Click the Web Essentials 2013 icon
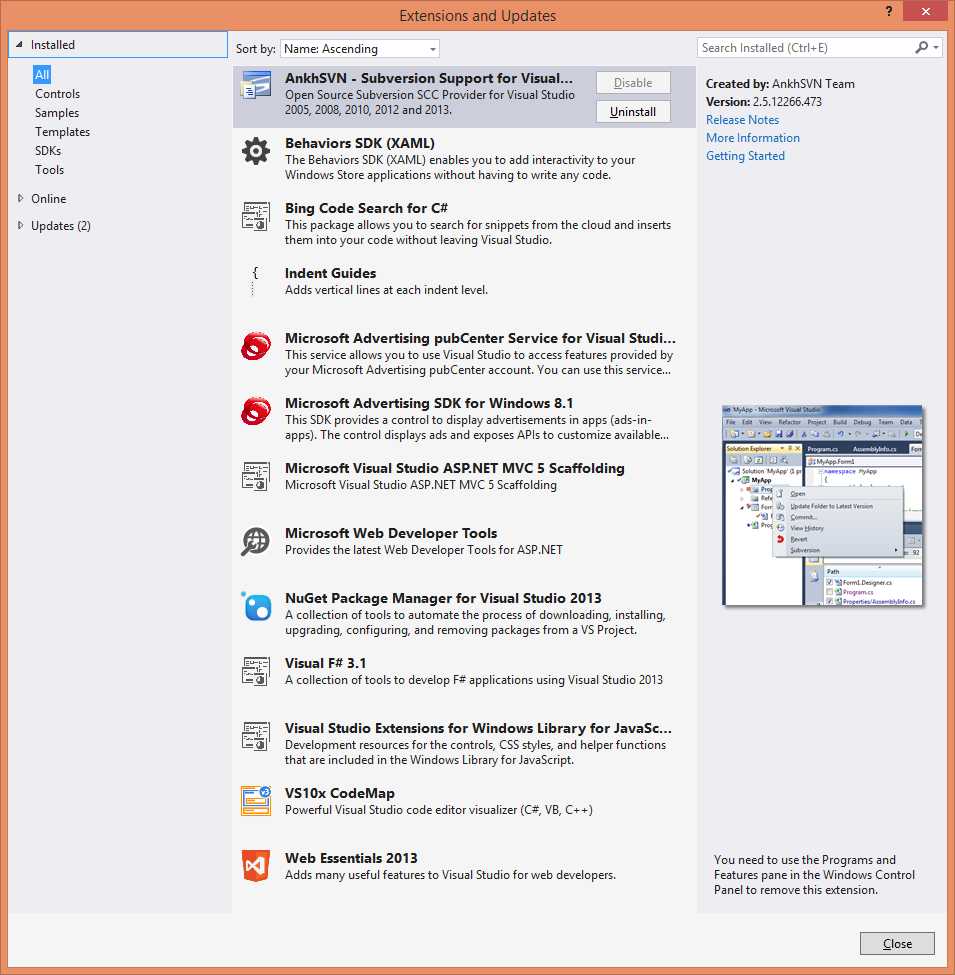The width and height of the screenshot is (955, 975). [256, 866]
